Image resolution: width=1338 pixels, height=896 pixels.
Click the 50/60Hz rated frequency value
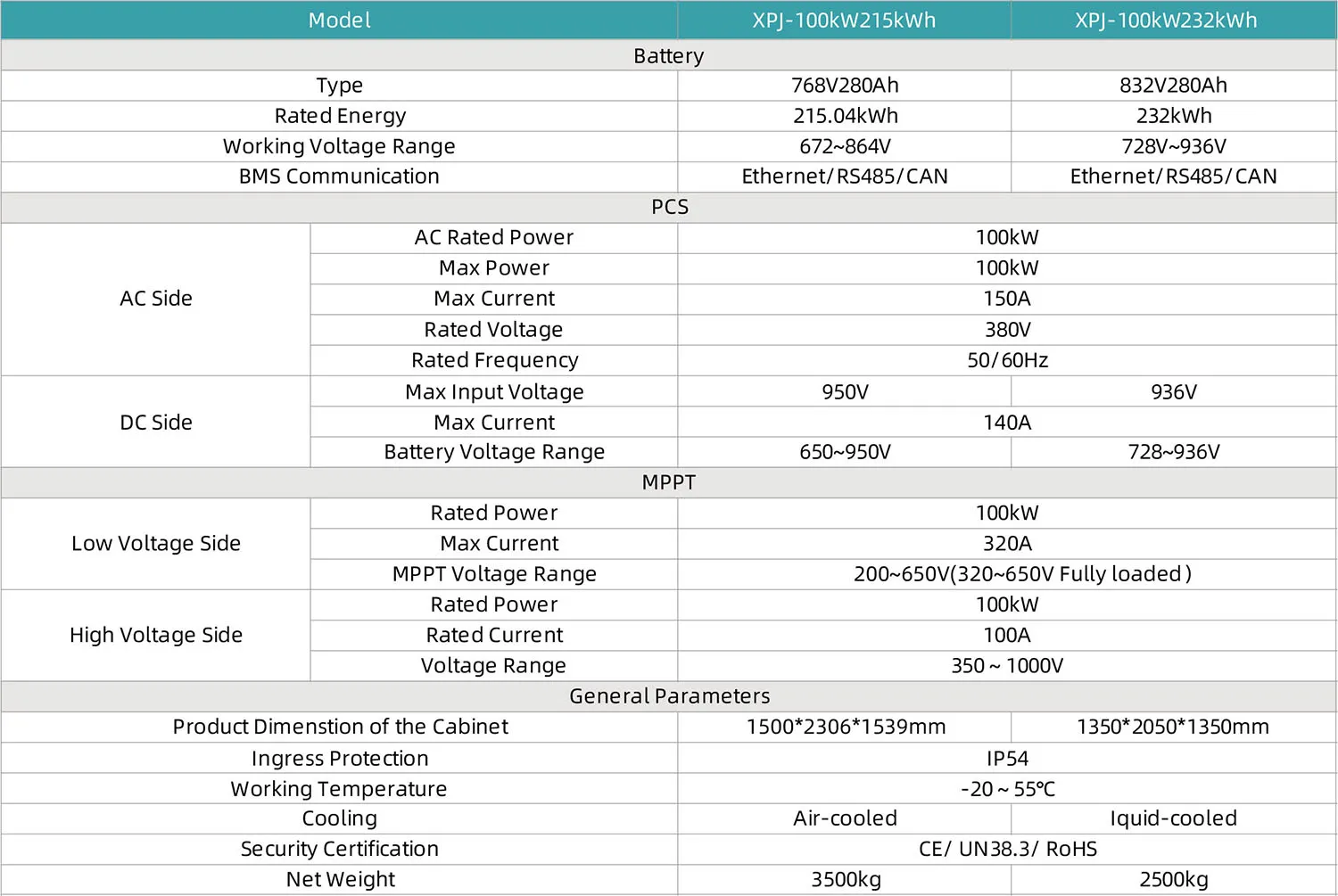click(x=1007, y=360)
